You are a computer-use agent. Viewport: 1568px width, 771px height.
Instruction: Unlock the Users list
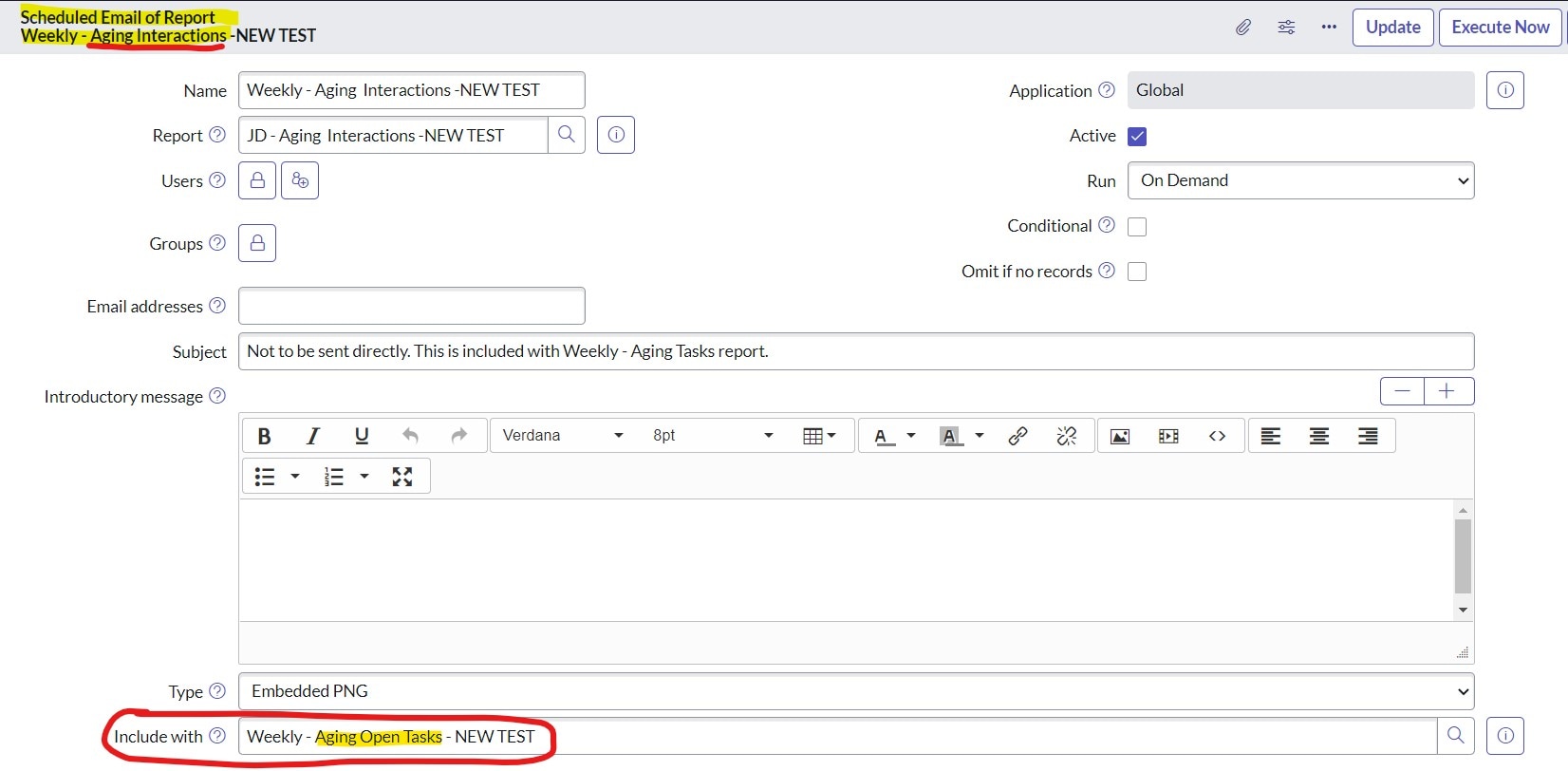[x=257, y=180]
